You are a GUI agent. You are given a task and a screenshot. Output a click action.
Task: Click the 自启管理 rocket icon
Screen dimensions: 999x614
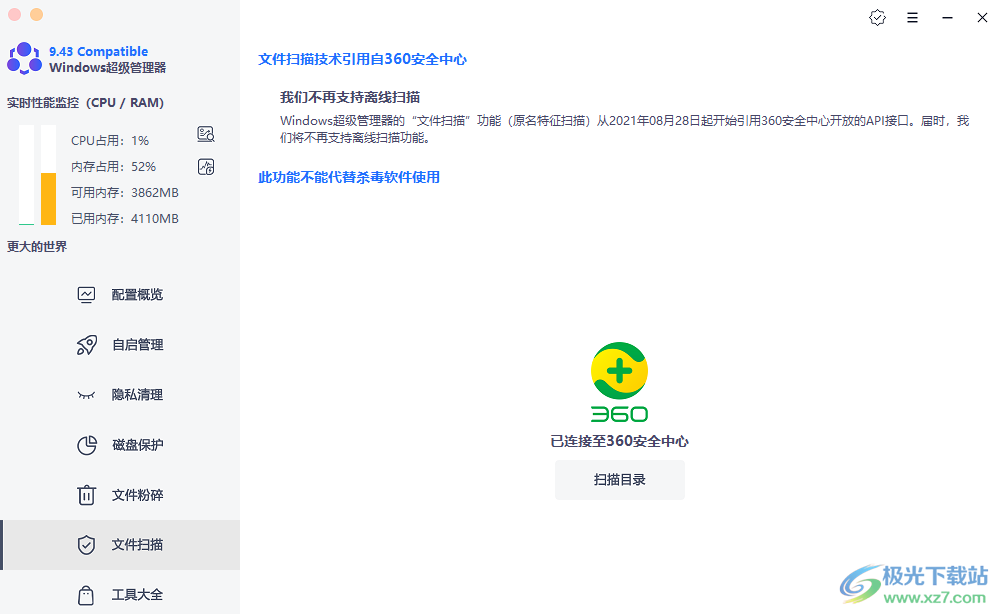(87, 345)
